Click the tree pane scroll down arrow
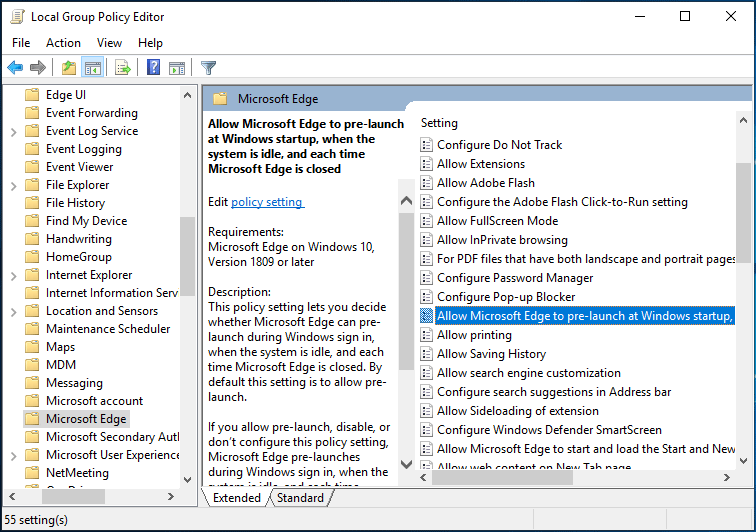756x532 pixels. 188,480
